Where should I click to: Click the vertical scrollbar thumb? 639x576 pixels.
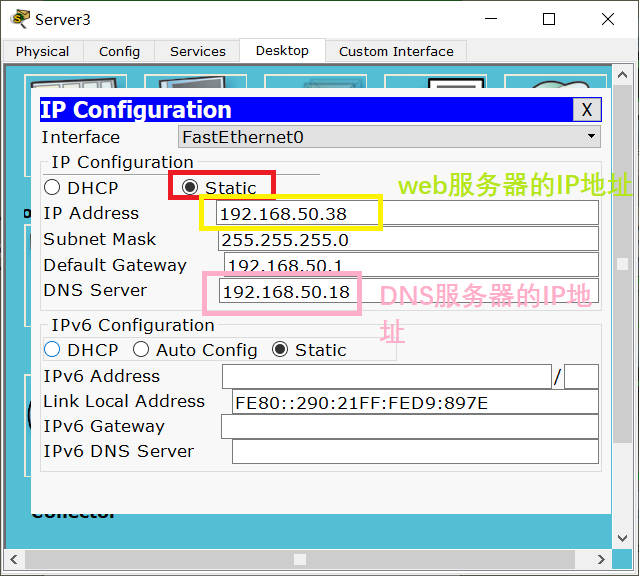(622, 264)
